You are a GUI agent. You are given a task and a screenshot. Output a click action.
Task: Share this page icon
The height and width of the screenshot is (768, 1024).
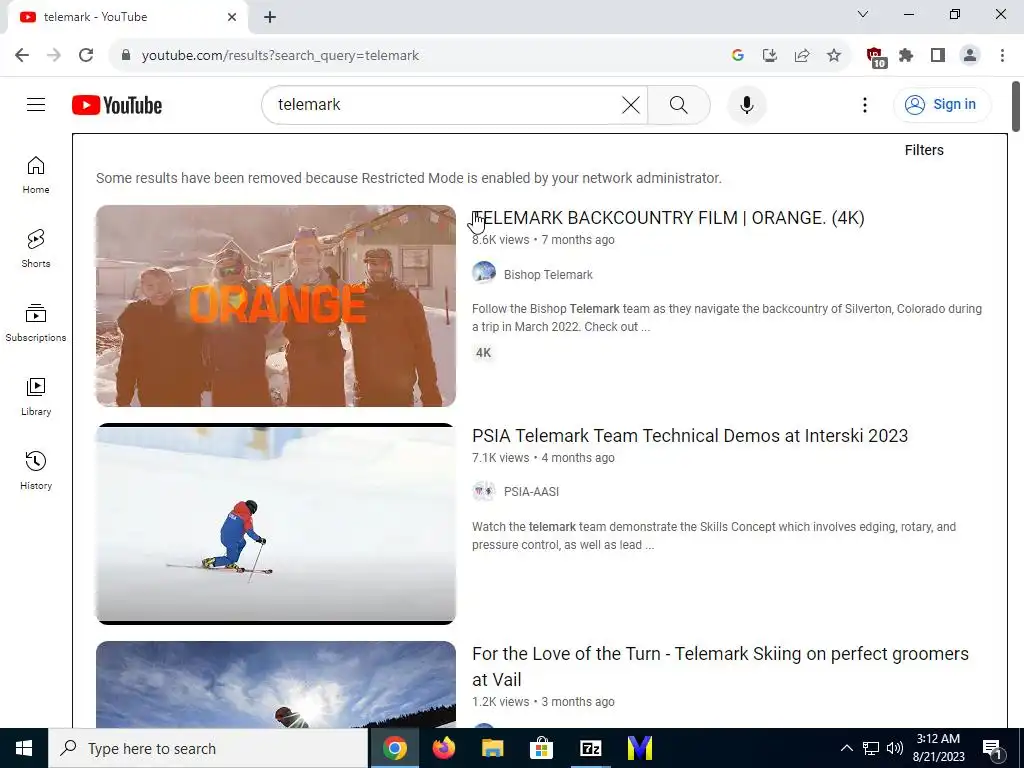coord(802,56)
